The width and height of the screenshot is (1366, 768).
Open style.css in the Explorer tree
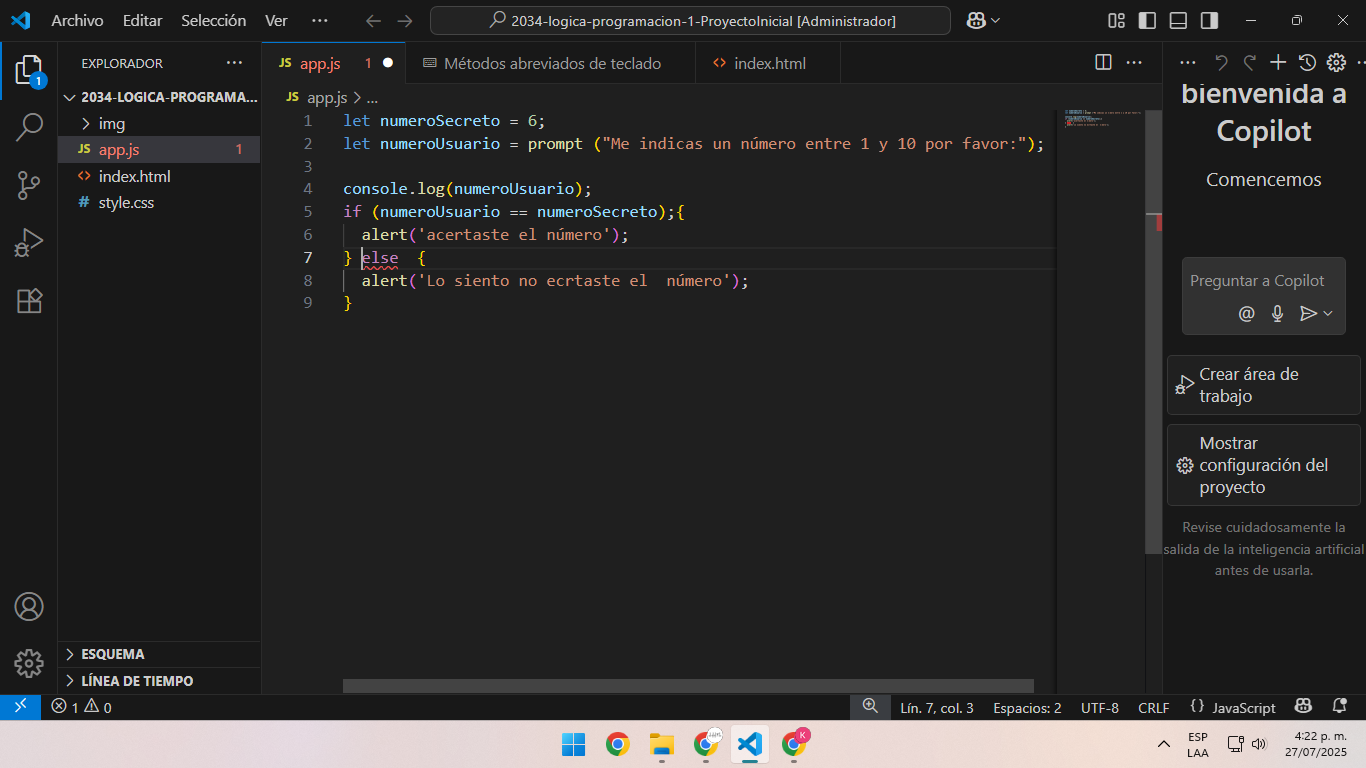(x=159, y=202)
